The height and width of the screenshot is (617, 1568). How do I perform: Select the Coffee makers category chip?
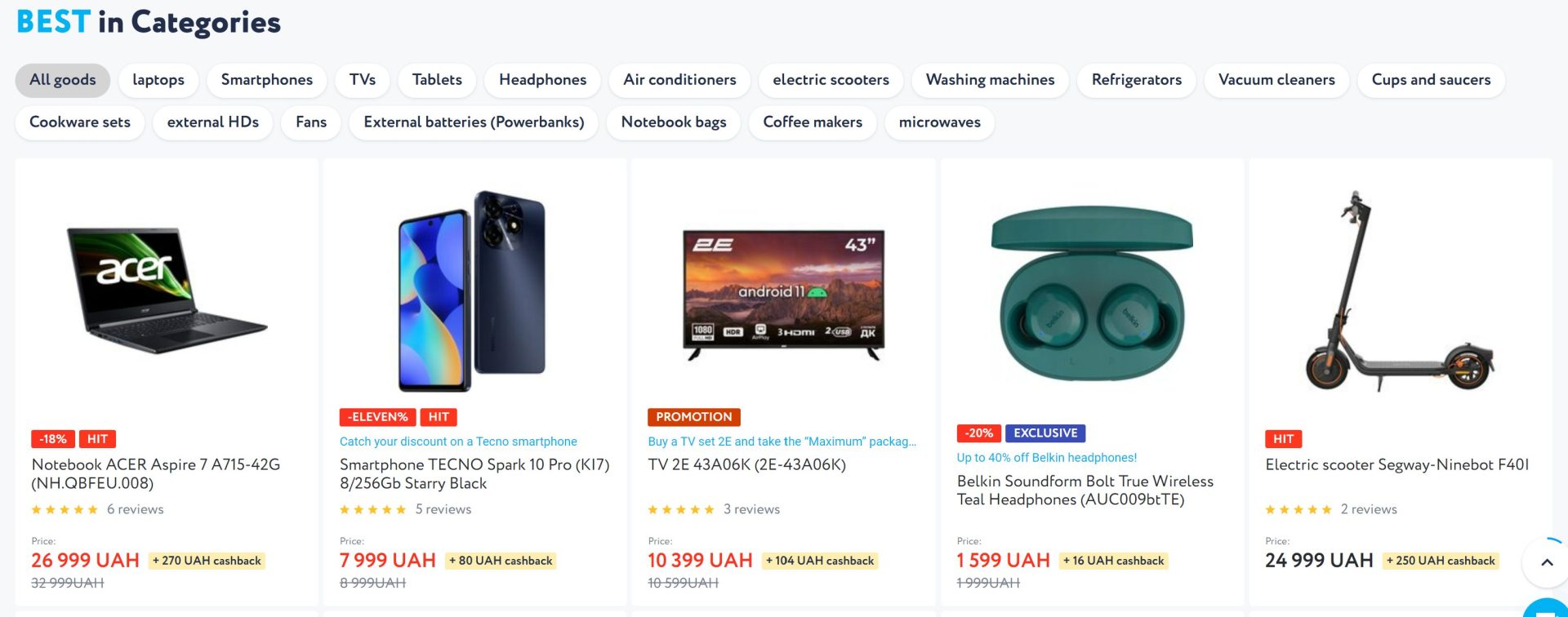pos(812,122)
